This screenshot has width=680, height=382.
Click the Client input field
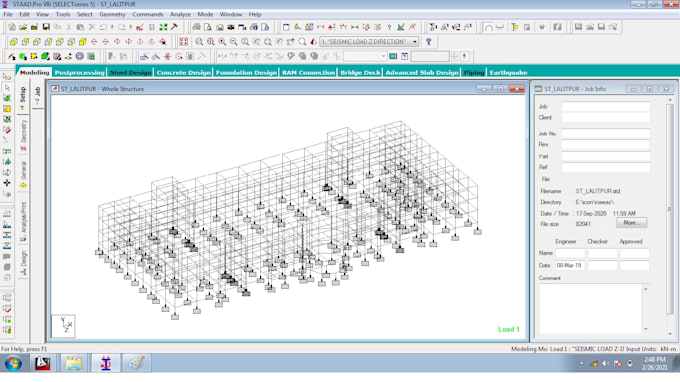point(606,118)
